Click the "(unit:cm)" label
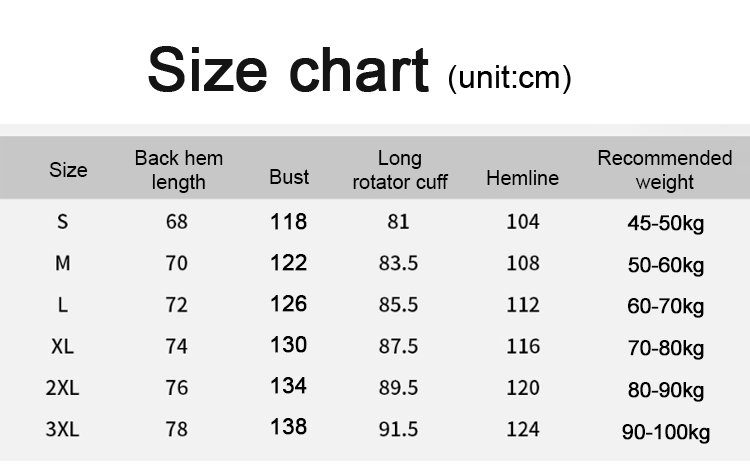The height and width of the screenshot is (473, 750). [x=509, y=76]
